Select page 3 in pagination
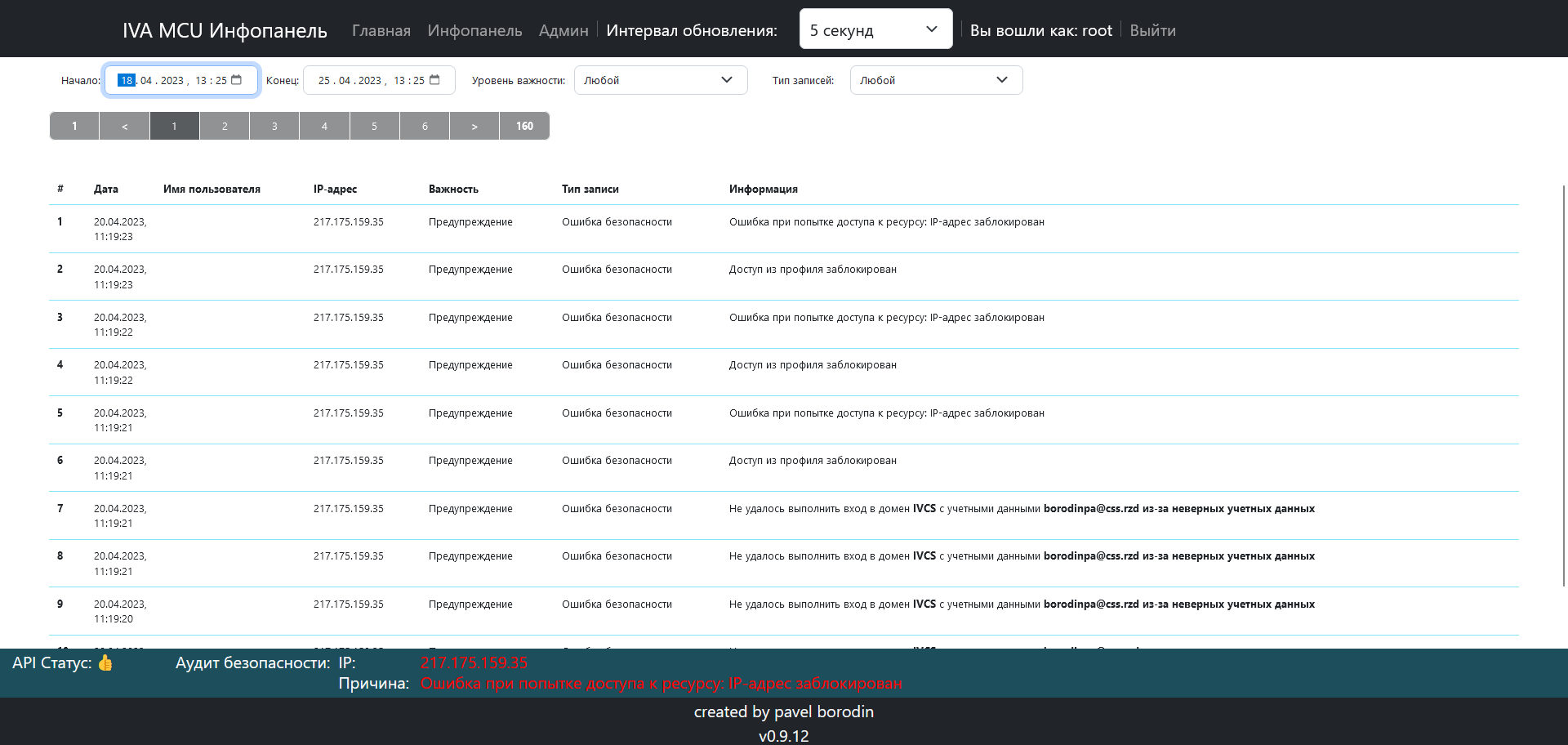Viewport: 1568px width, 745px height. 274,126
